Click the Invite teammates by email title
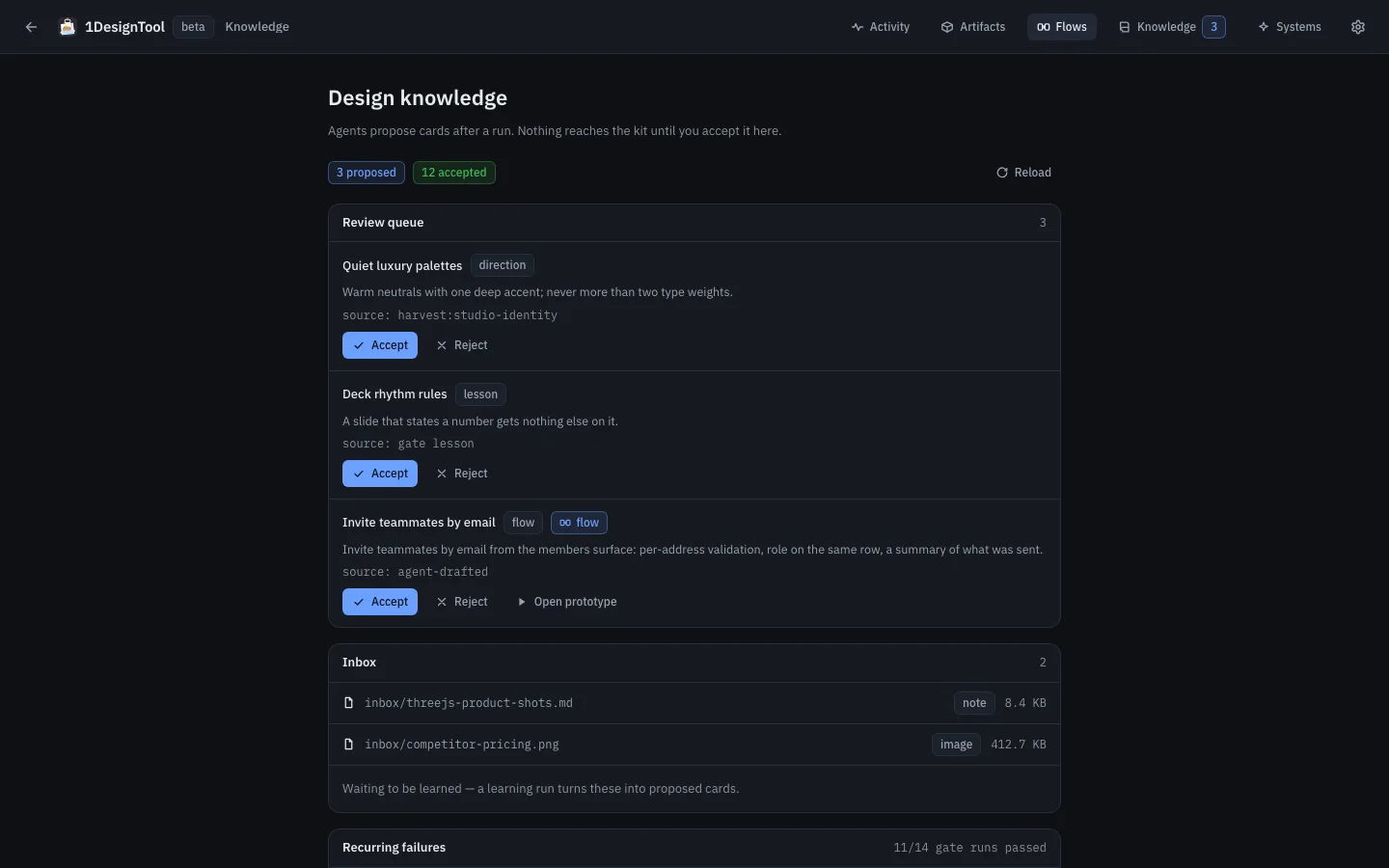1389x868 pixels. (419, 523)
